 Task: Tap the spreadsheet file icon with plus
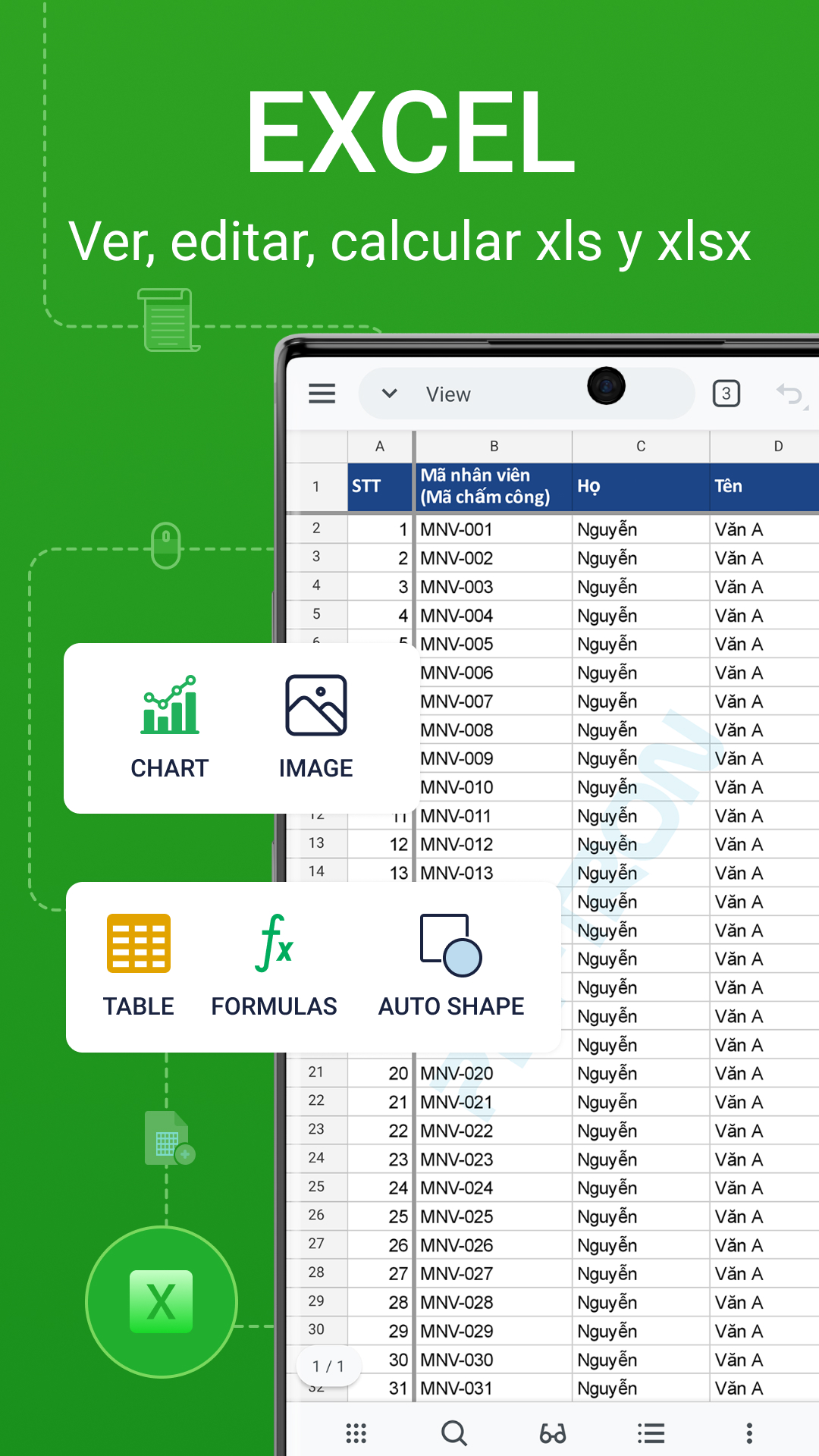pos(170,1138)
